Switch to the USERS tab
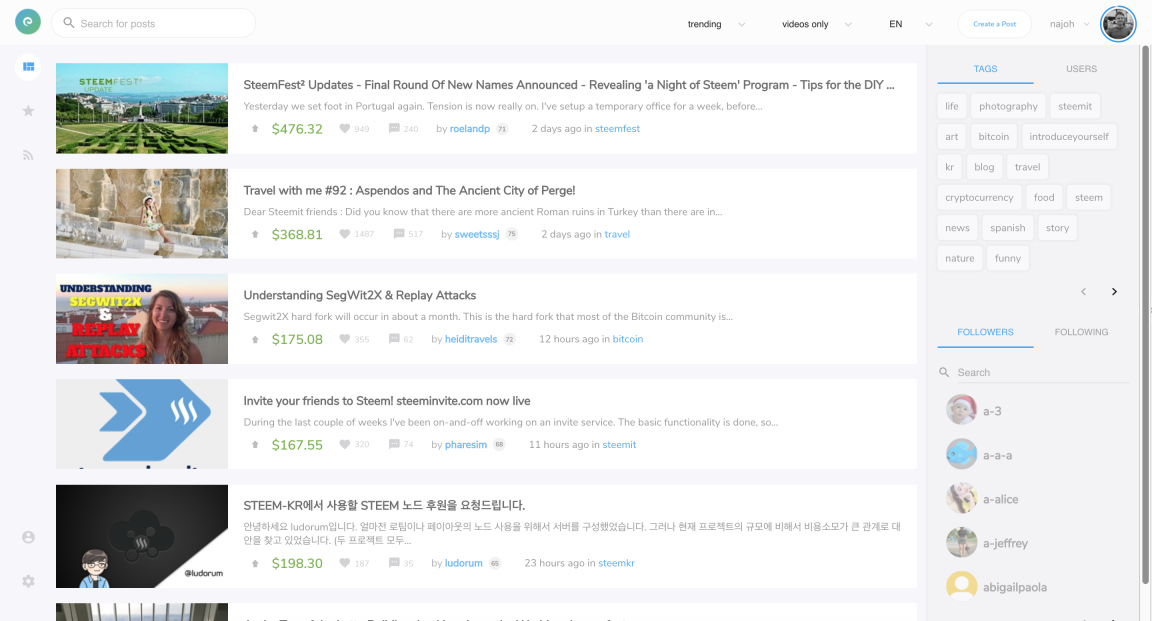 click(1081, 69)
